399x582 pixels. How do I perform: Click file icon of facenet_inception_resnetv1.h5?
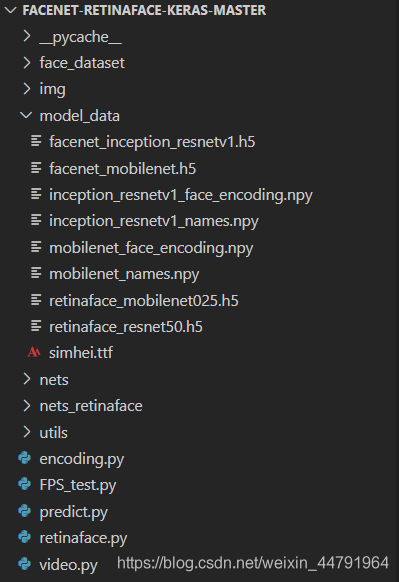[36, 141]
